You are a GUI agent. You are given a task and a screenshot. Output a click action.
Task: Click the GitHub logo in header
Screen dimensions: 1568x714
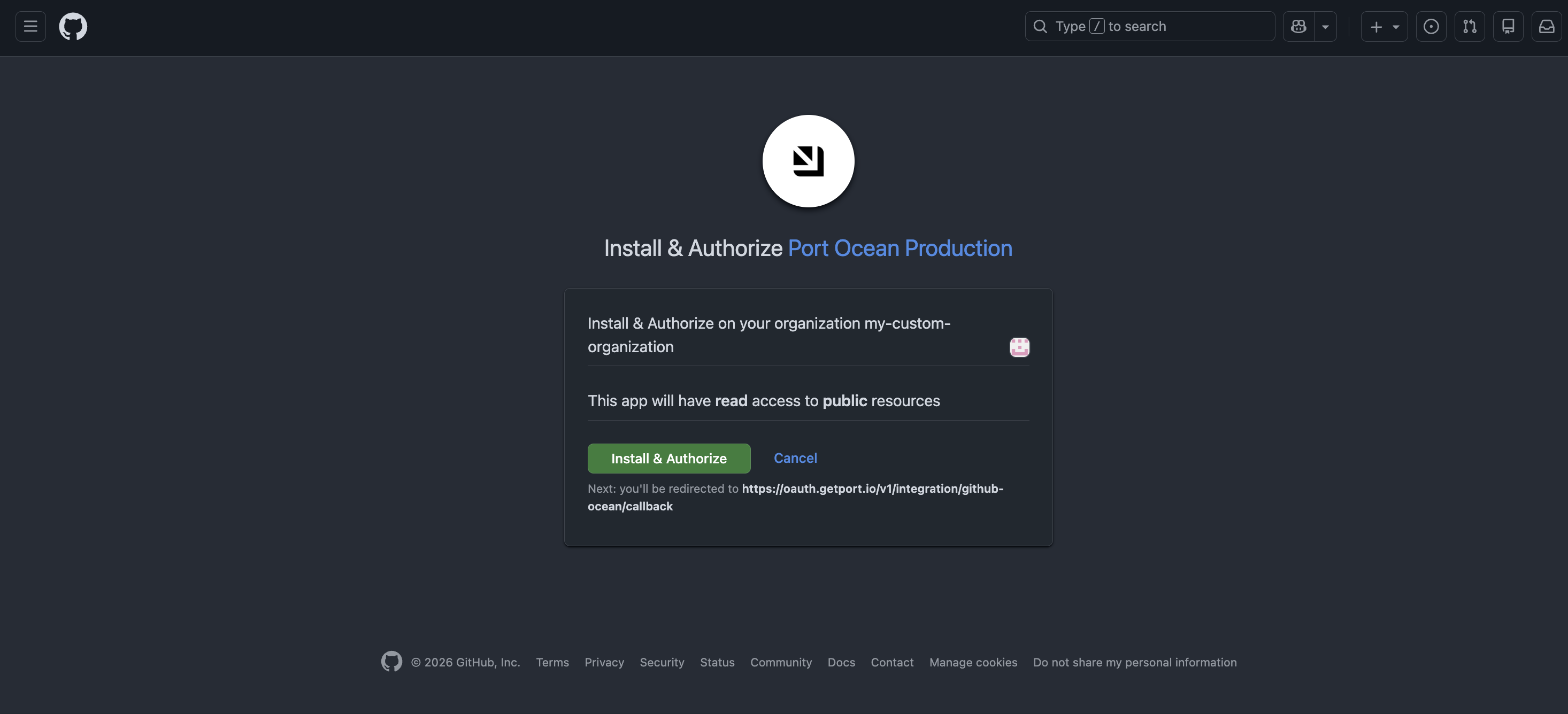click(x=73, y=27)
